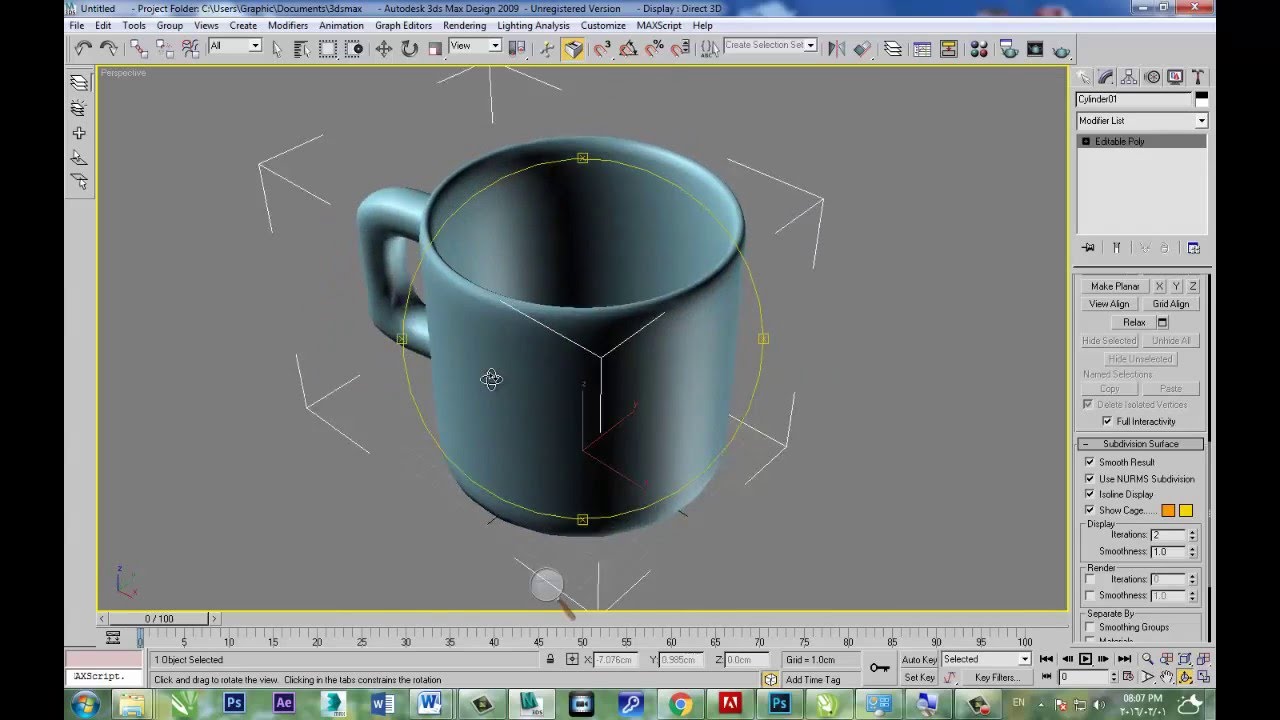Viewport: 1280px width, 720px height.
Task: Open the Hierarchy panel tab icon
Action: click(x=1129, y=77)
